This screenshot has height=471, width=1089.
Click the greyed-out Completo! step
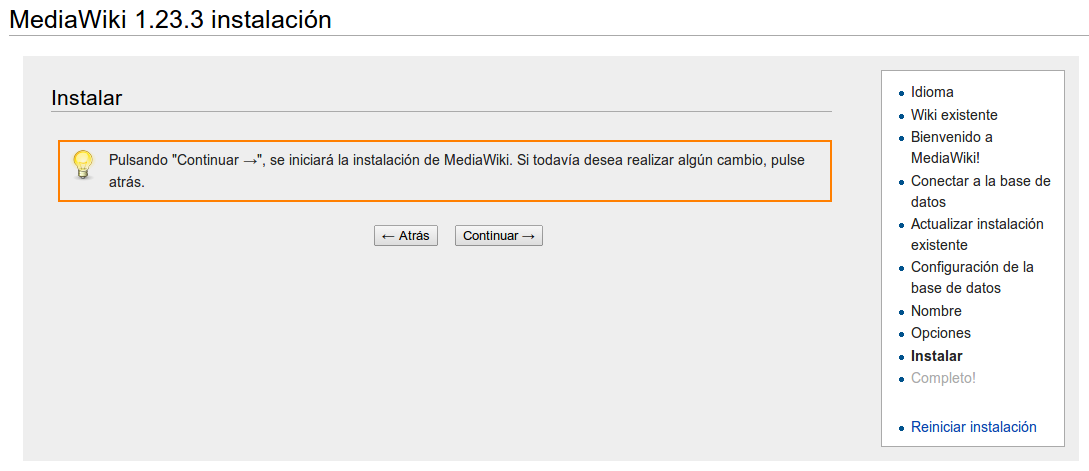[x=944, y=379]
